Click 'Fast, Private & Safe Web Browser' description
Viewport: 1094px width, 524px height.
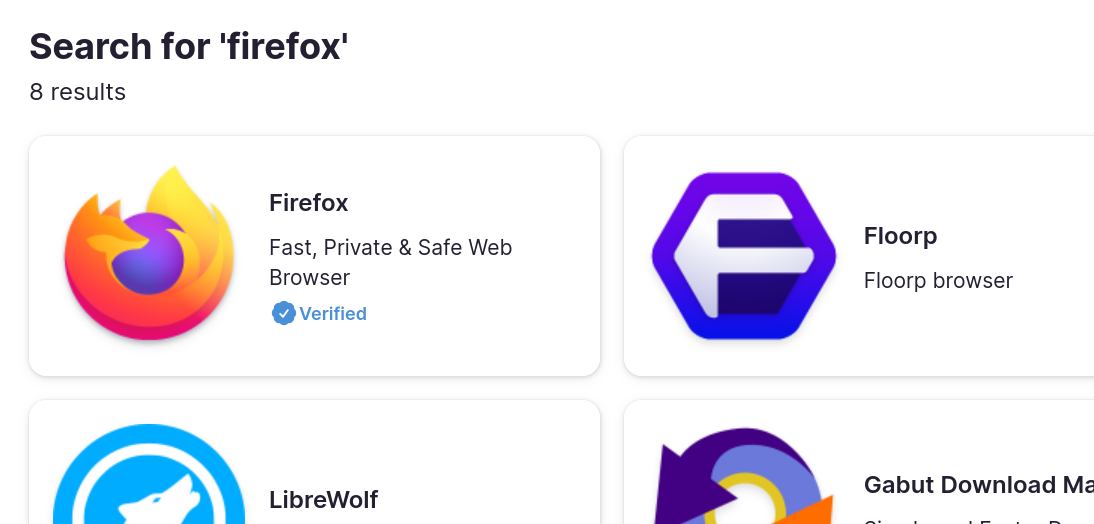pos(391,262)
